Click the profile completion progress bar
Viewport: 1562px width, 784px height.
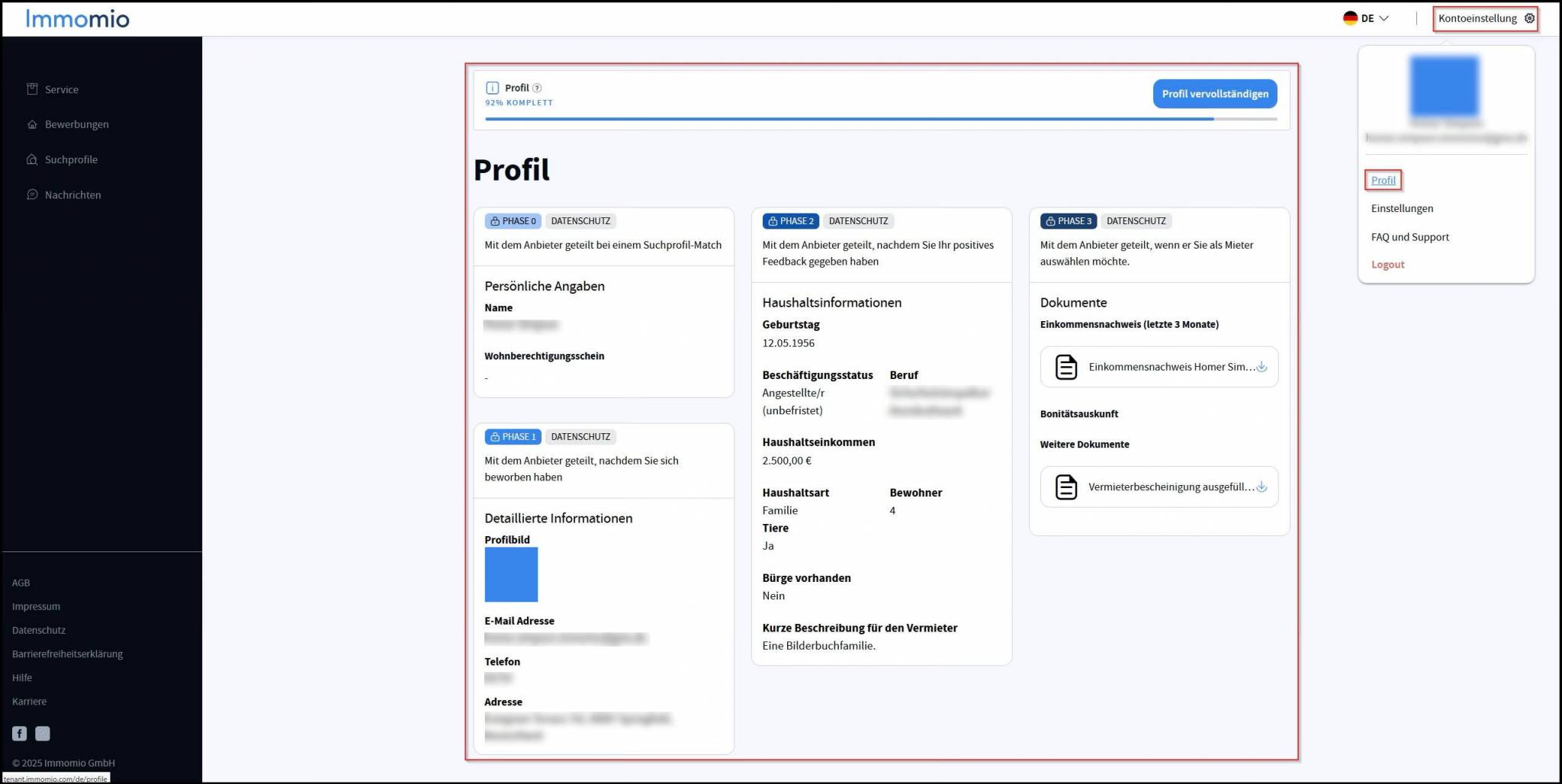click(880, 119)
